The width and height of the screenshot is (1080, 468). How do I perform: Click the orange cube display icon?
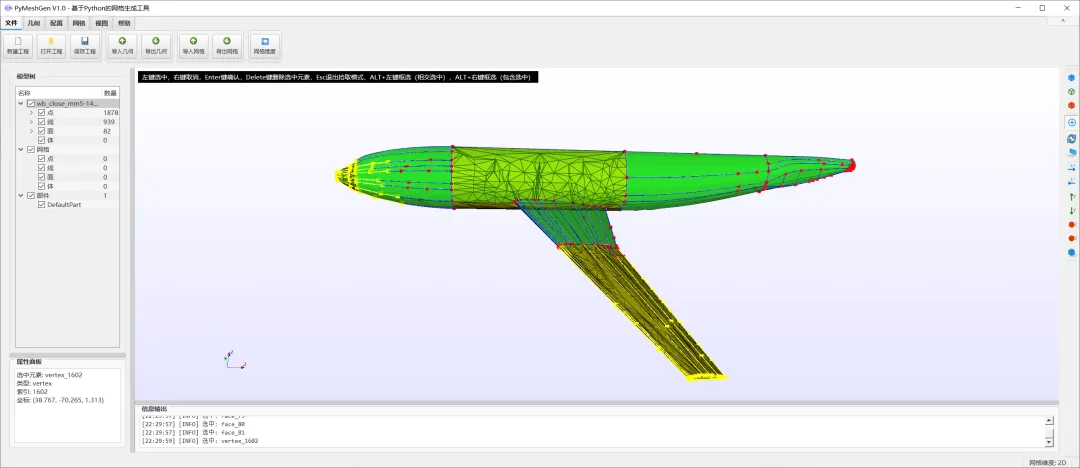[x=1071, y=105]
